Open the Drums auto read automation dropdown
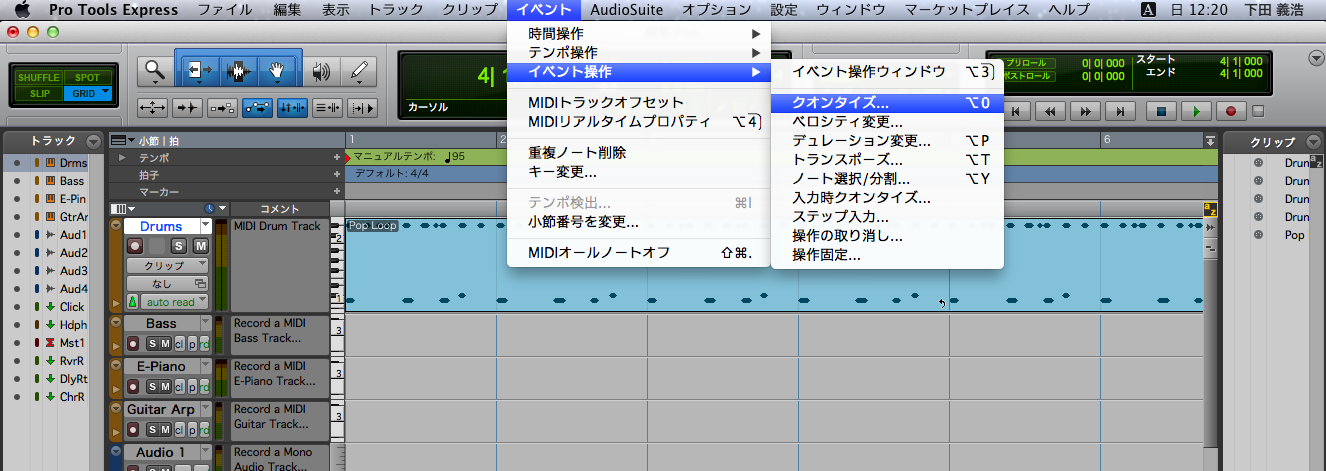Screen dimensions: 1326x471 [175, 302]
